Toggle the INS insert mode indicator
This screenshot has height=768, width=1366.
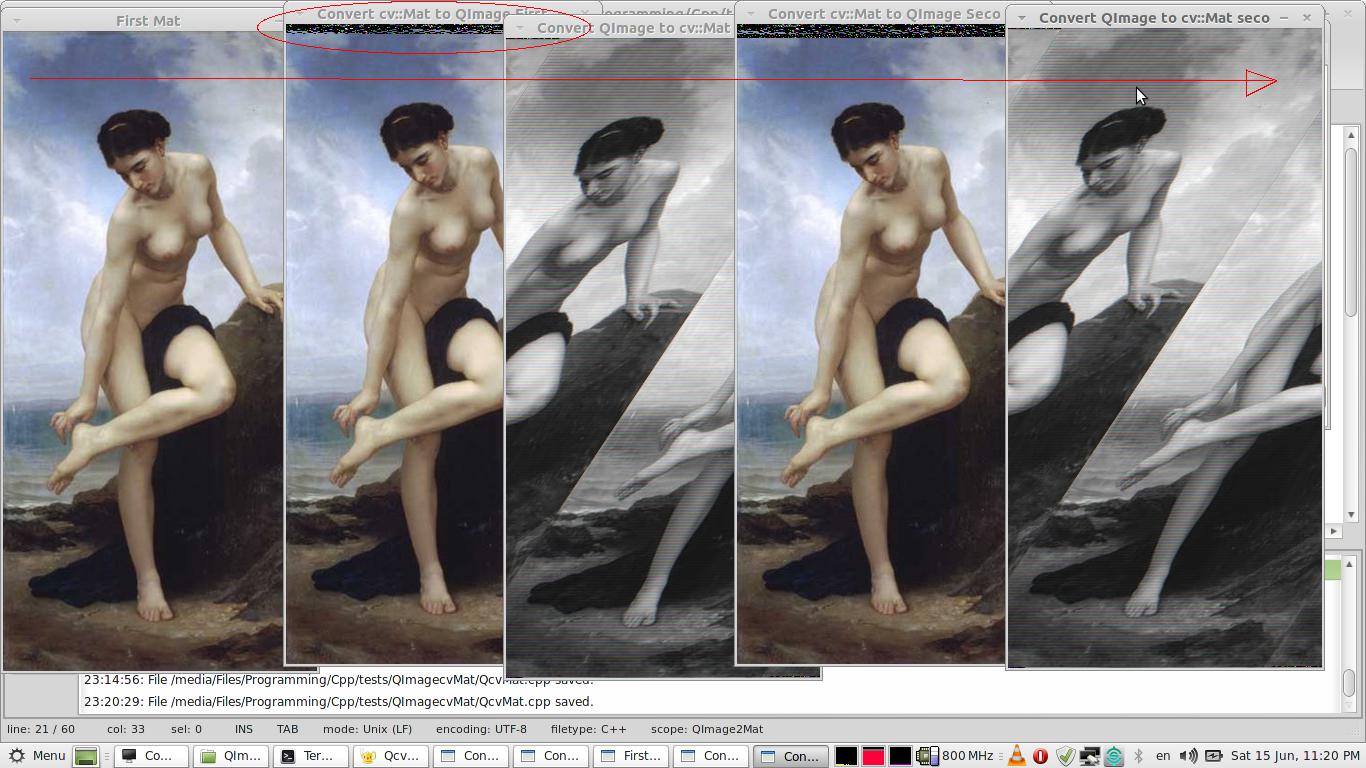pos(243,729)
